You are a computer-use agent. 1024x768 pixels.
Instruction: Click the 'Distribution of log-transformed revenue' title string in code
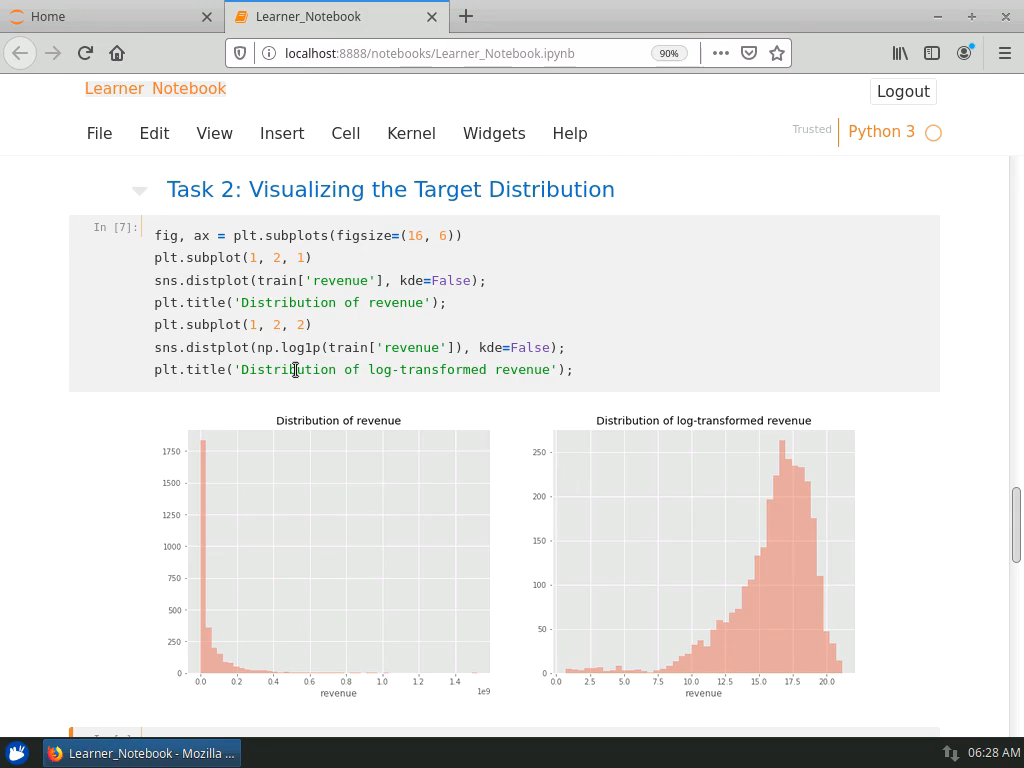point(396,370)
